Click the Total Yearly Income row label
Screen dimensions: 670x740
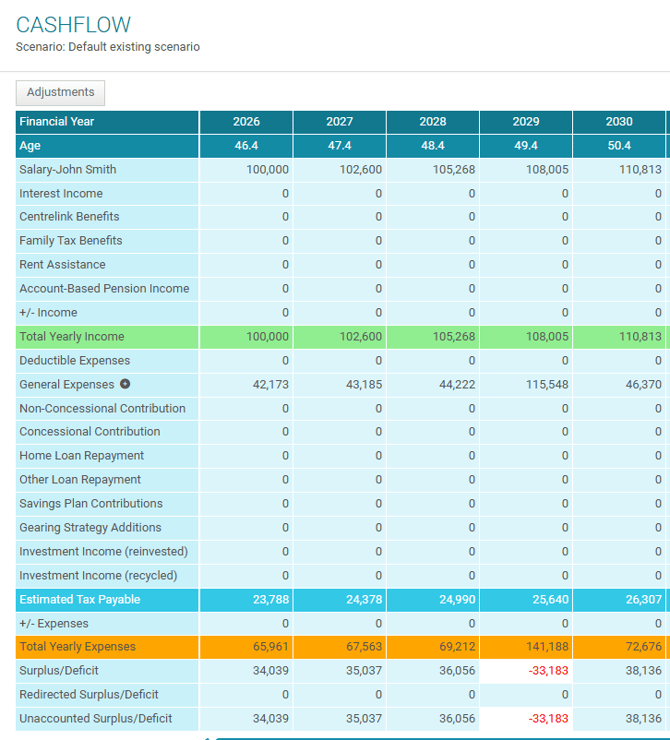click(72, 337)
